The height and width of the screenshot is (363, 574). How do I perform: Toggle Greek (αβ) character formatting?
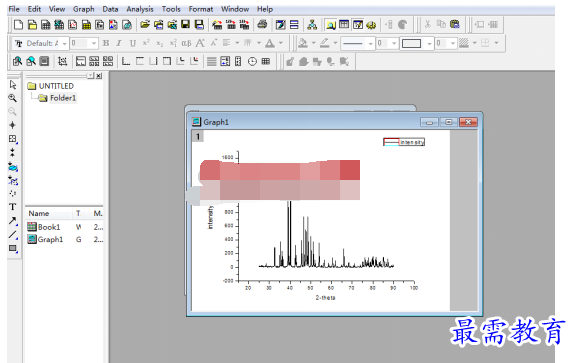point(186,43)
